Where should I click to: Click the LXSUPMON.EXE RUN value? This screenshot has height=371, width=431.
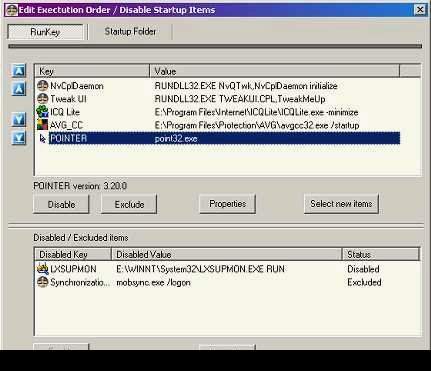200,269
